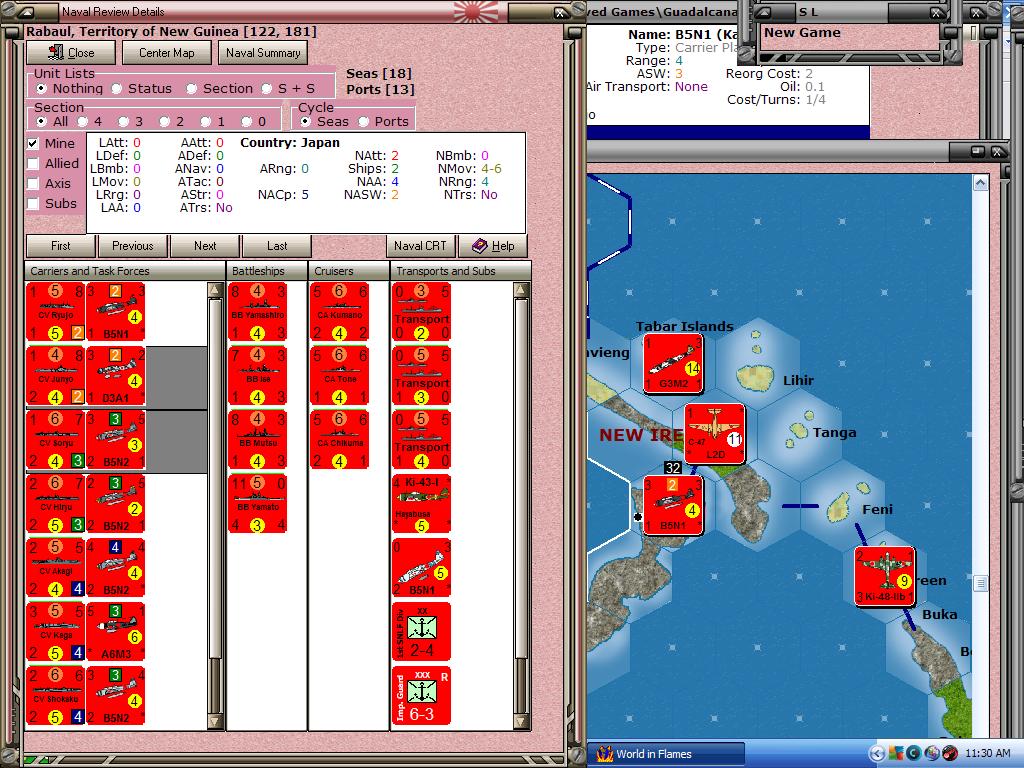Select the CV Kaga carrier counter

pyautogui.click(x=56, y=632)
